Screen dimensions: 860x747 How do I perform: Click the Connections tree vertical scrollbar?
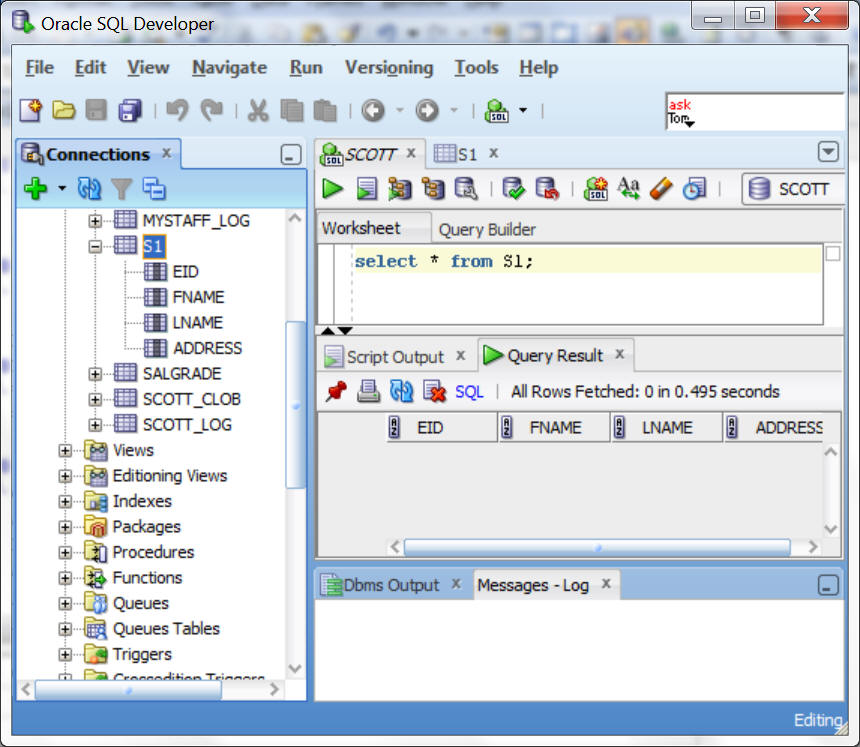click(295, 405)
